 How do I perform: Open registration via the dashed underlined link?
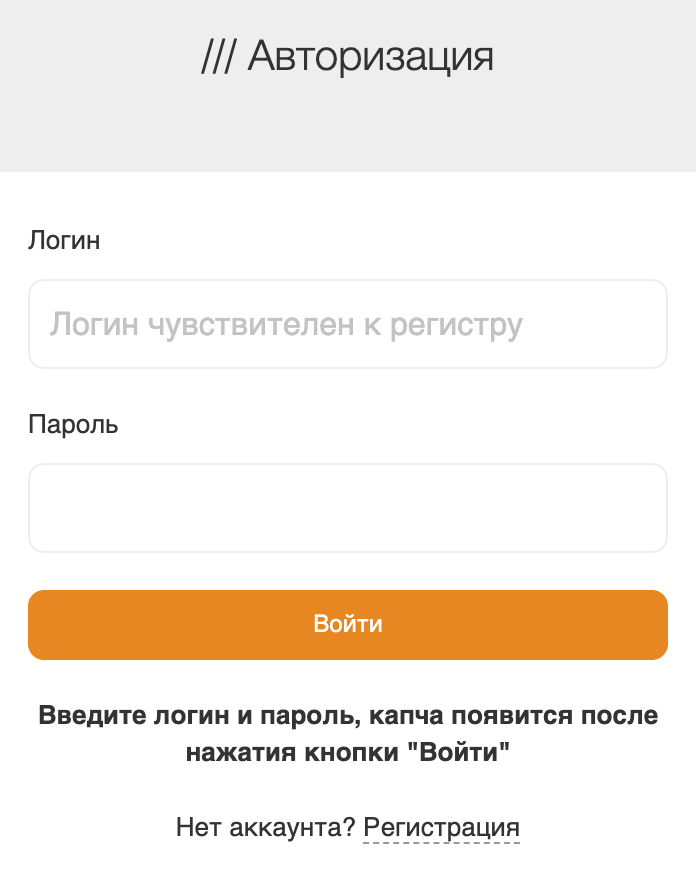(x=441, y=827)
